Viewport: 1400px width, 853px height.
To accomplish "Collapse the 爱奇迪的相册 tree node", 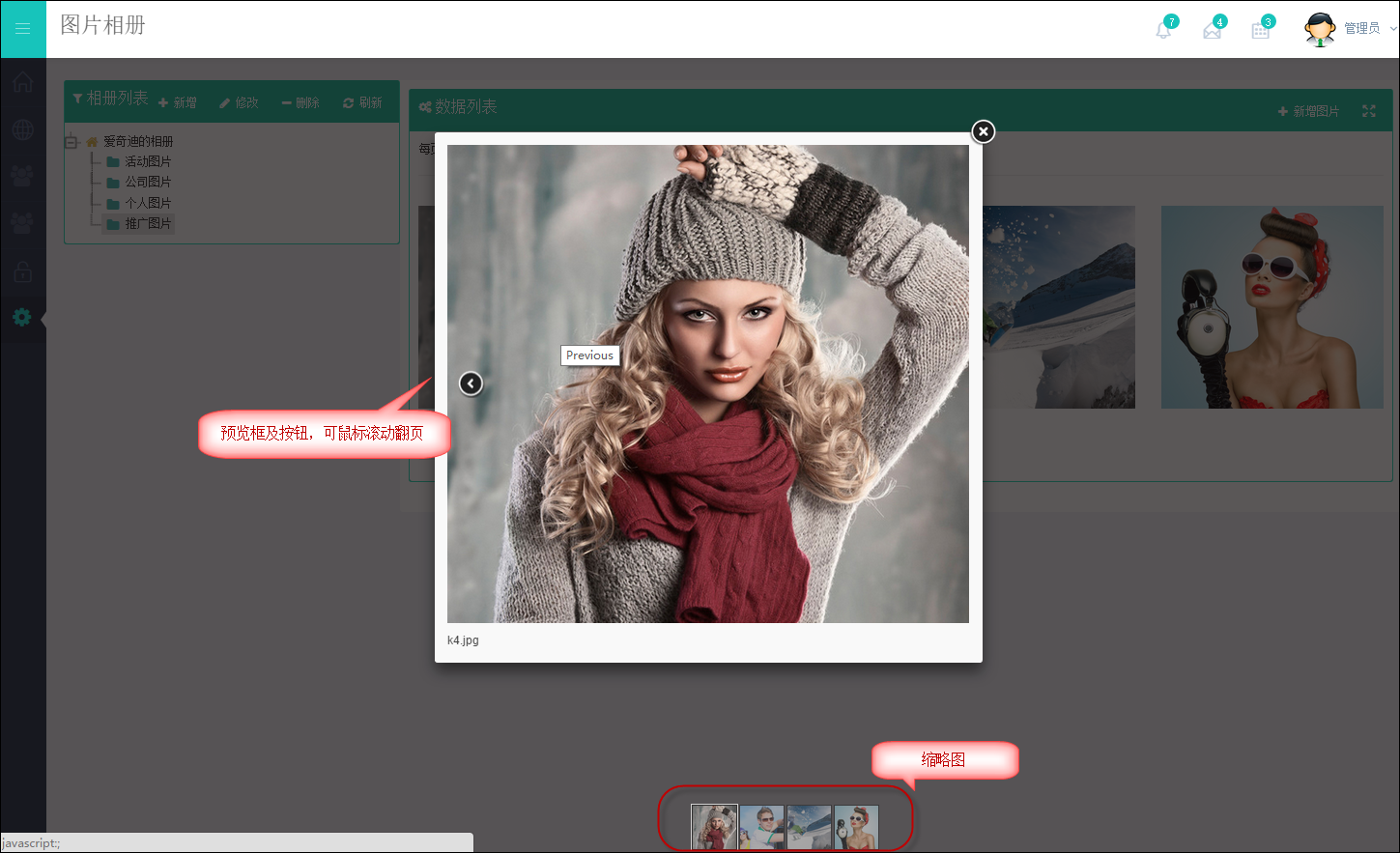I will click(x=71, y=142).
